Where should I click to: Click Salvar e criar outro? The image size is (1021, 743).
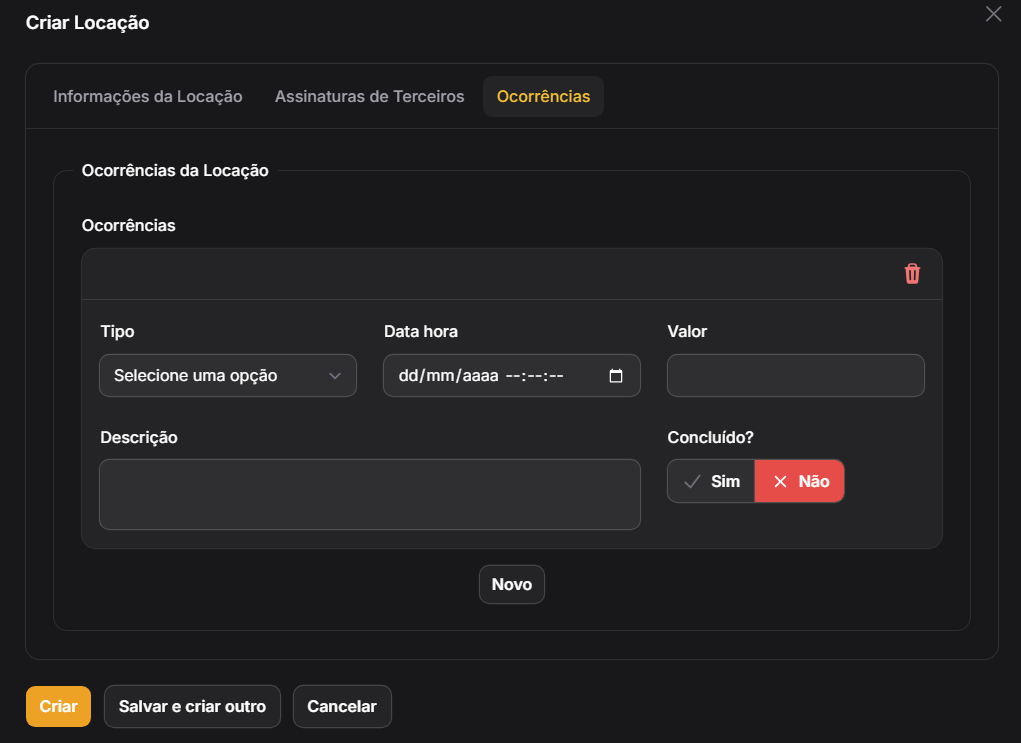192,707
